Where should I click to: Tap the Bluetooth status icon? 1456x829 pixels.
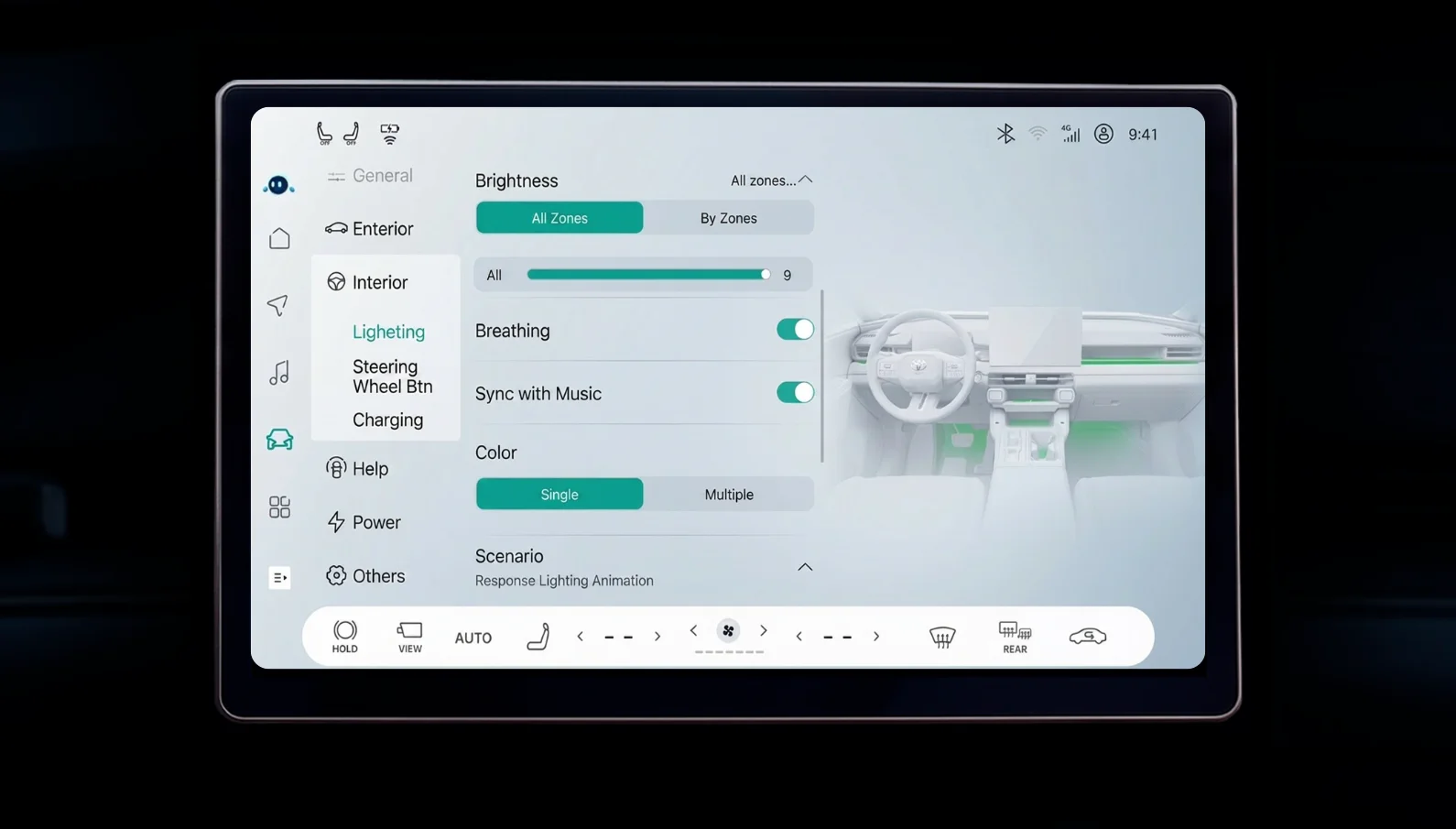(1005, 134)
